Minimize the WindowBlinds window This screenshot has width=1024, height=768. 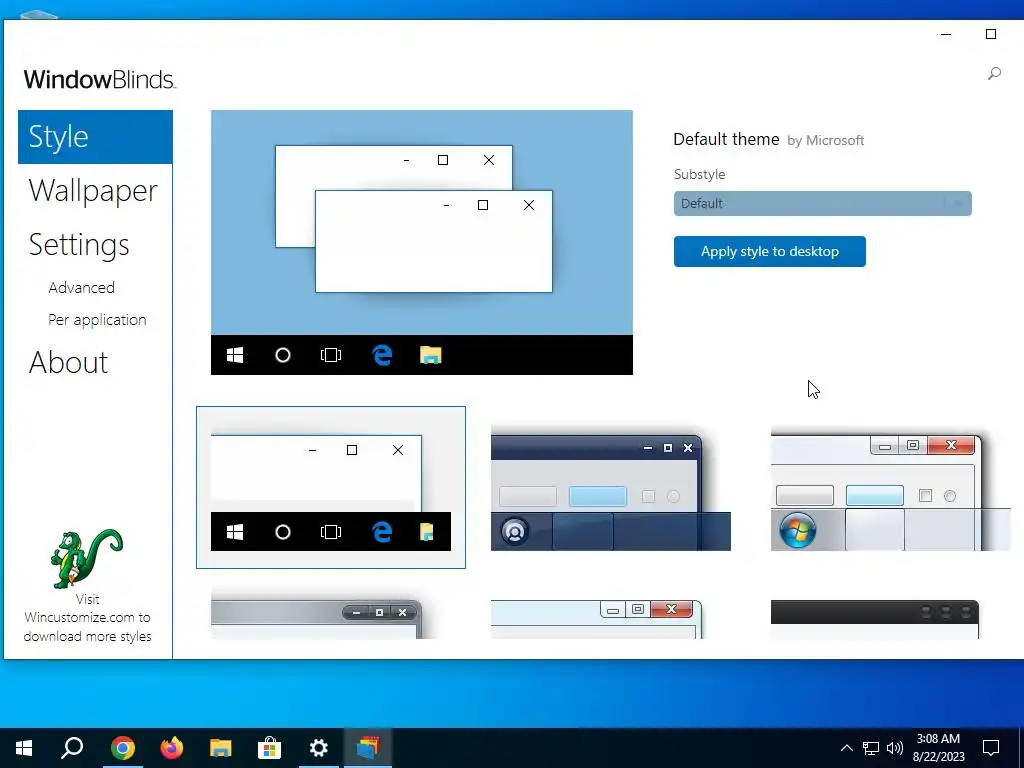946,34
